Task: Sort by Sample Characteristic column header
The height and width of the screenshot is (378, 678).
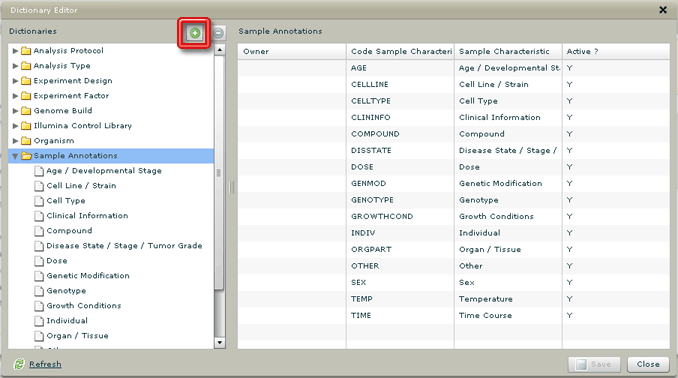Action: pos(508,51)
